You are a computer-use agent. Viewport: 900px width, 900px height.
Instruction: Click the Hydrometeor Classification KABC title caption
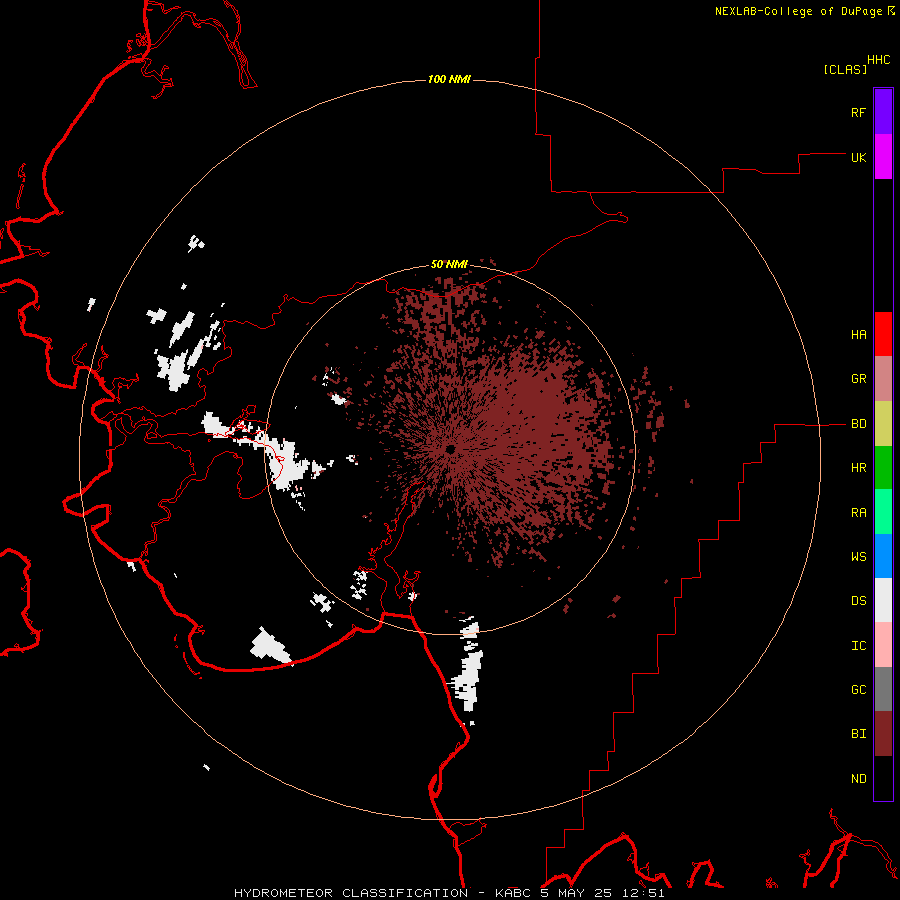tap(449, 893)
